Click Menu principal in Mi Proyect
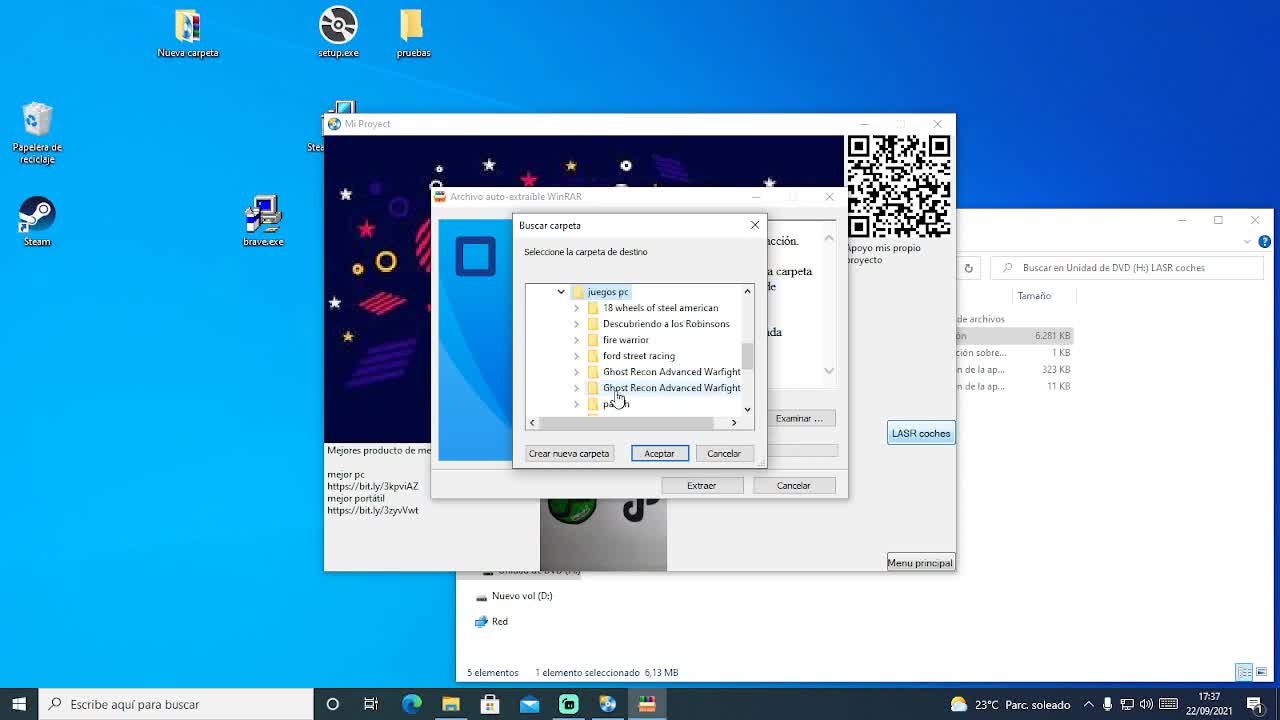The width and height of the screenshot is (1280, 720). tap(920, 563)
